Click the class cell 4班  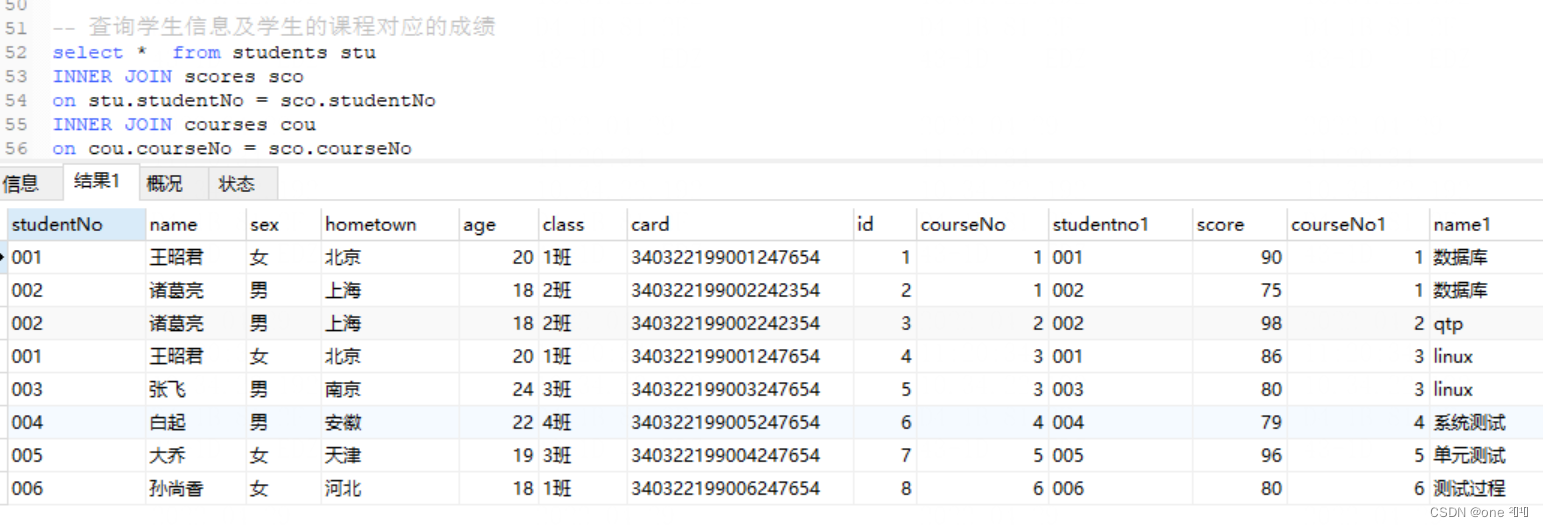558,422
